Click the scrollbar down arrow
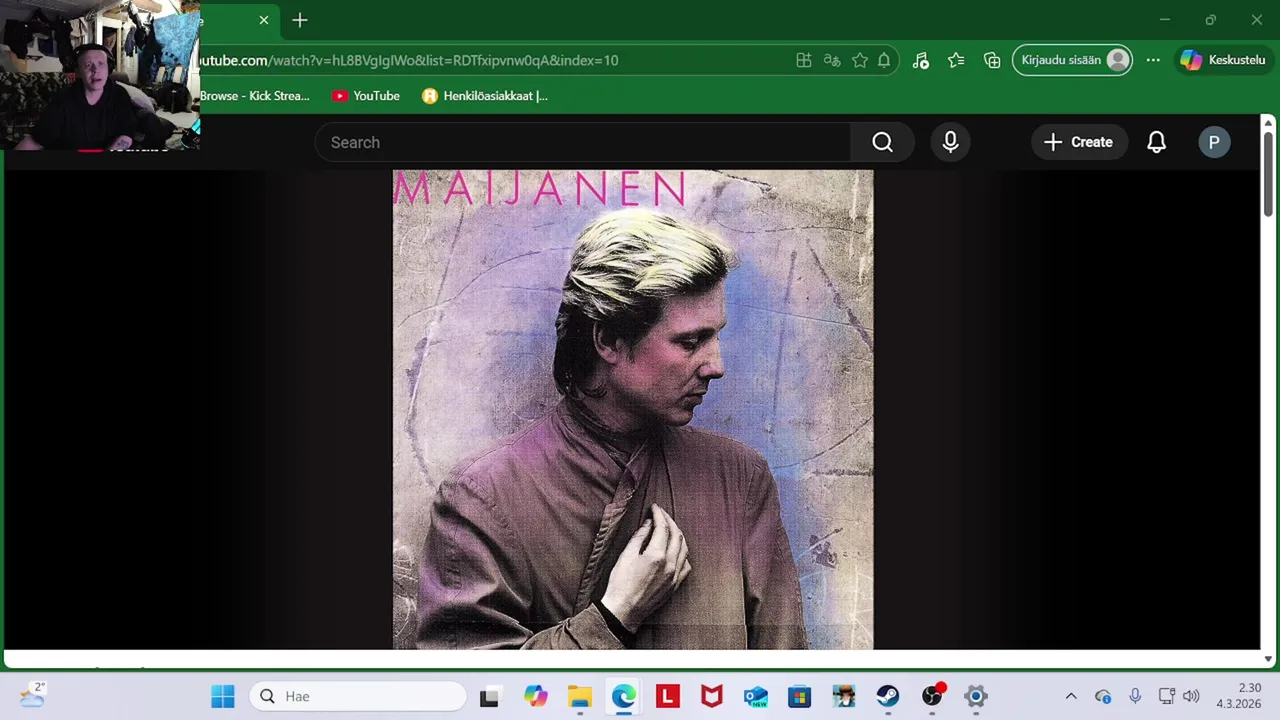 1268,659
